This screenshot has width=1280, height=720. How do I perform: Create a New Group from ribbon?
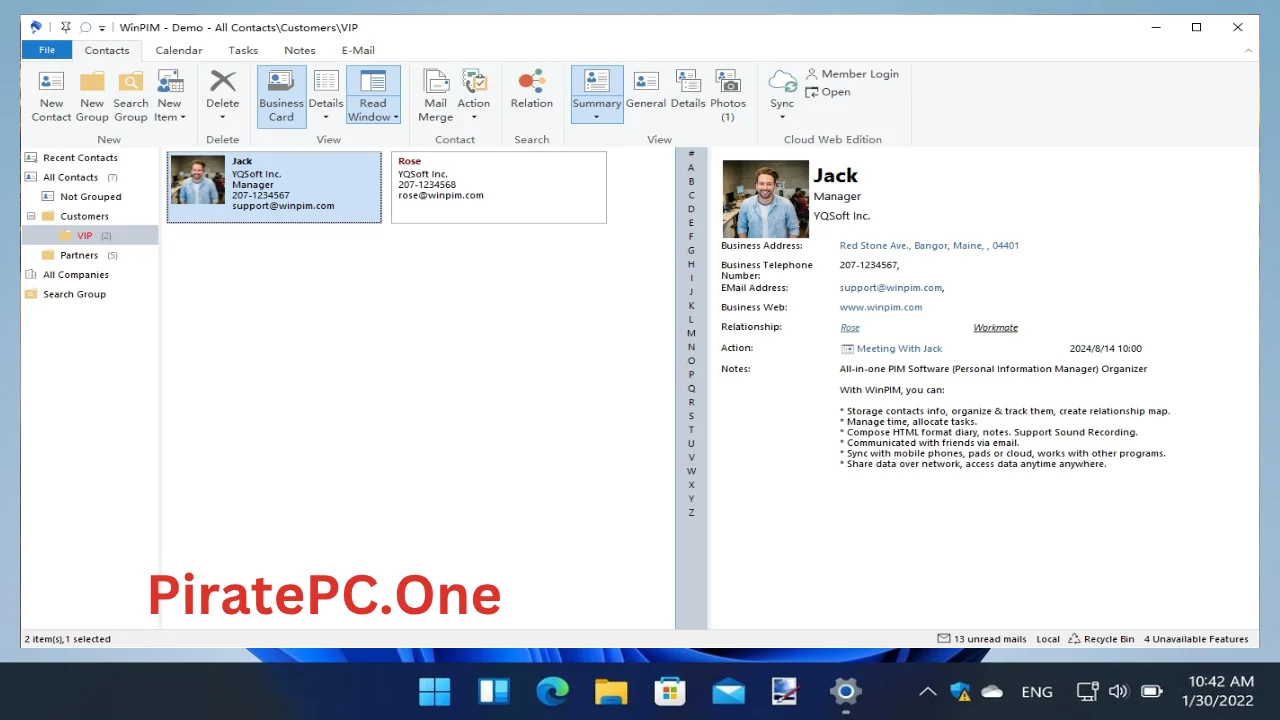pos(92,95)
